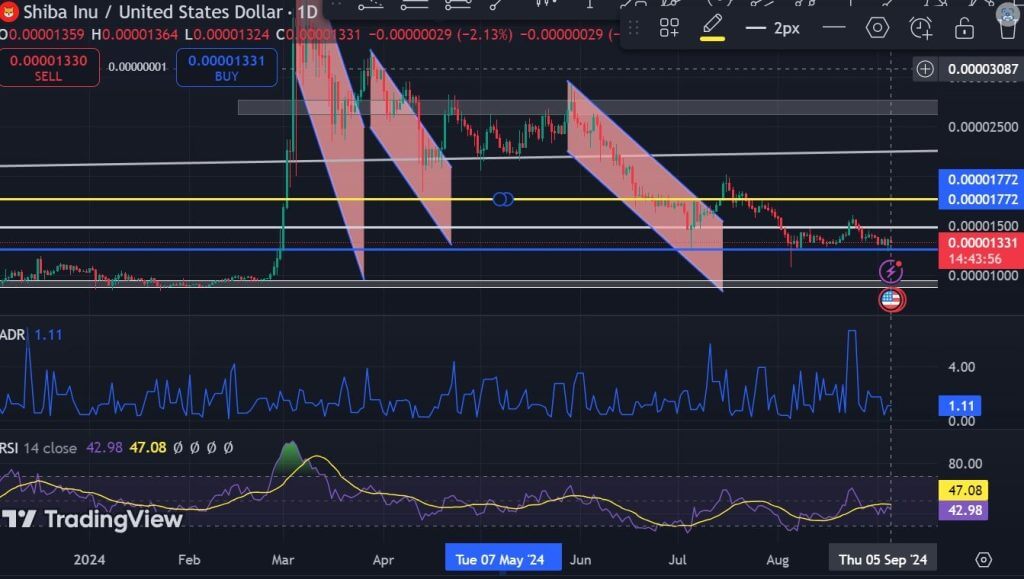Viewport: 1024px width, 579px height.
Task: Click the −0.00000029 (−2.13%) change value
Action: (x=440, y=34)
